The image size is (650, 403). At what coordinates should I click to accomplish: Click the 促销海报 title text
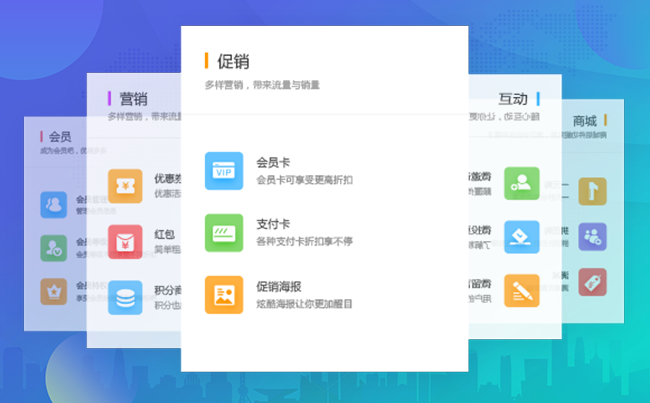[x=279, y=286]
